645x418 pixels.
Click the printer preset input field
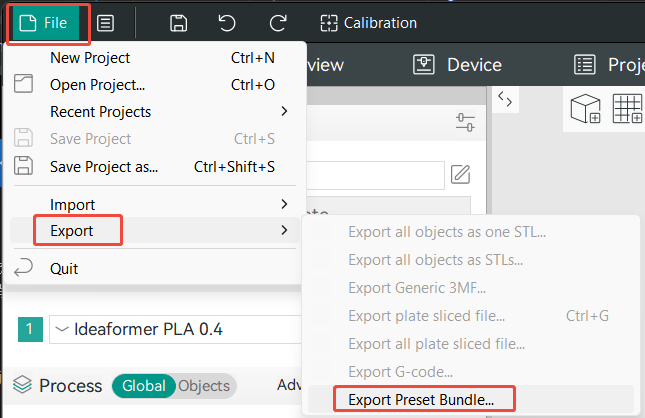(376, 175)
